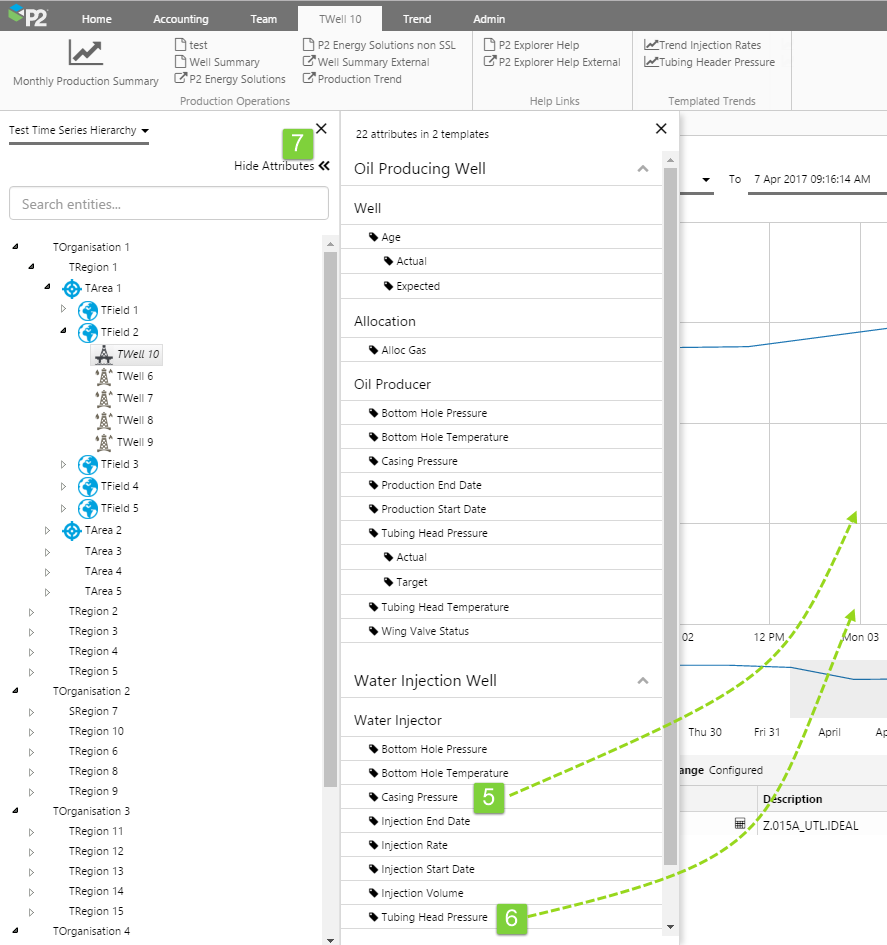Click the TArea 1 target icon
This screenshot has width=887, height=945.
point(71,289)
